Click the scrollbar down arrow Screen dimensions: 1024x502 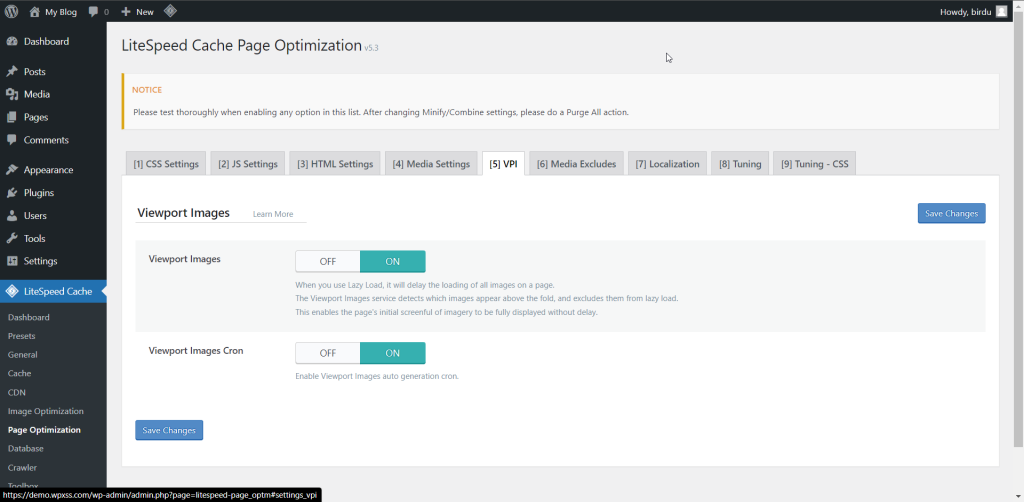1018,496
